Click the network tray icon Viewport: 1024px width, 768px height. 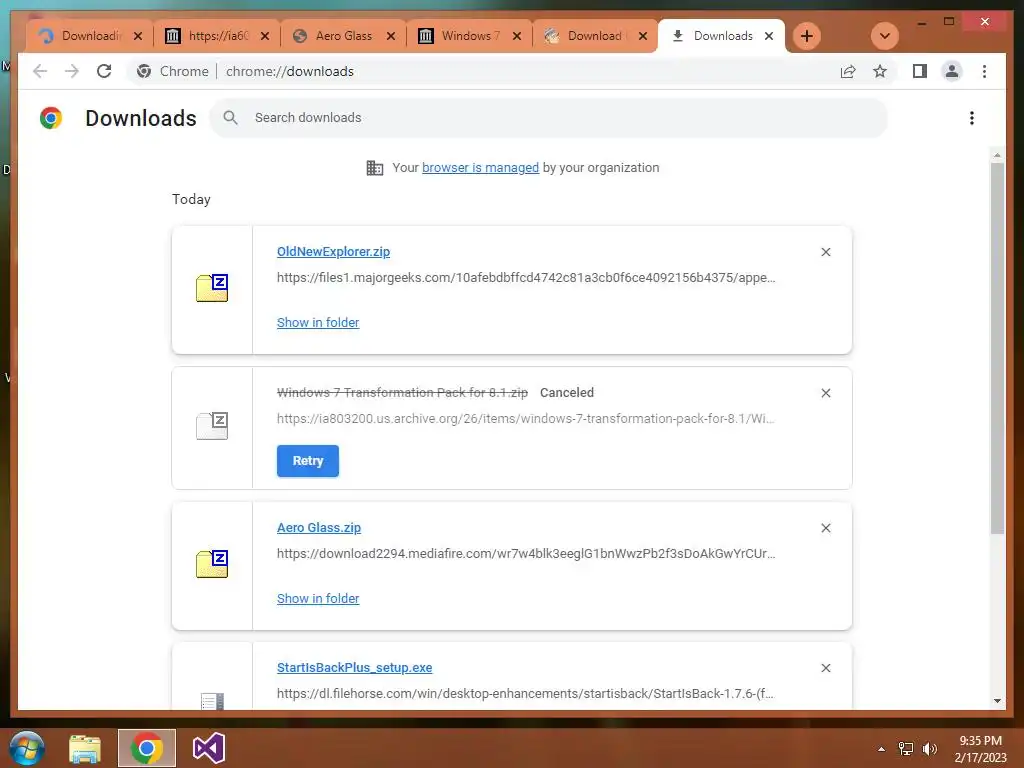[x=906, y=749]
